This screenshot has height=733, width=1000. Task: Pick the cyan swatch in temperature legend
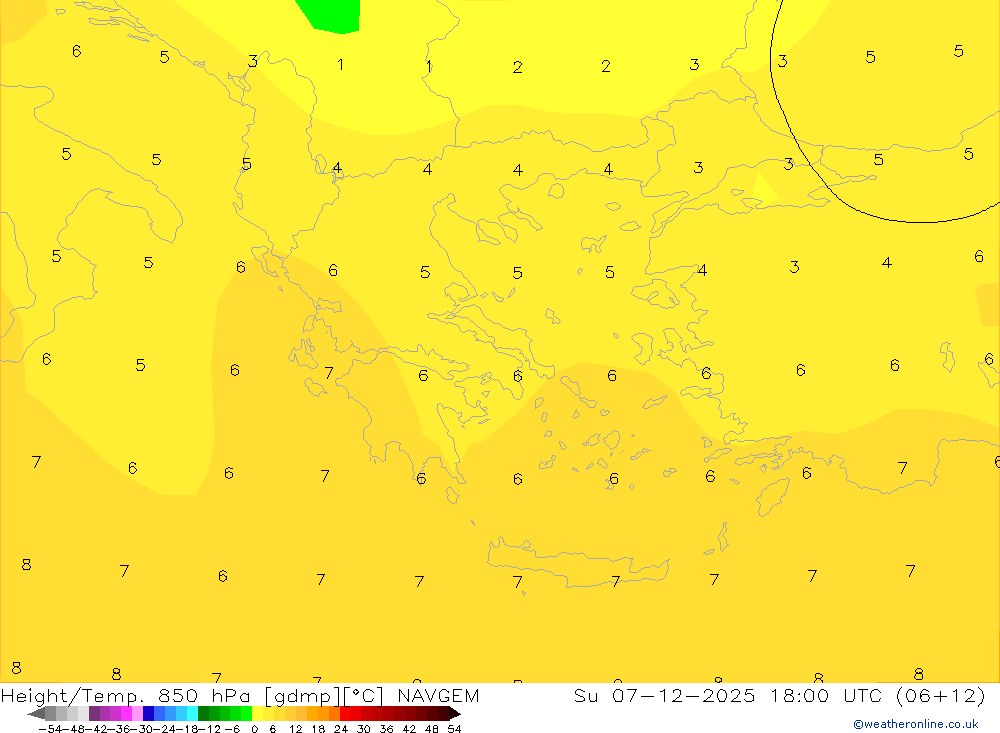[192, 714]
